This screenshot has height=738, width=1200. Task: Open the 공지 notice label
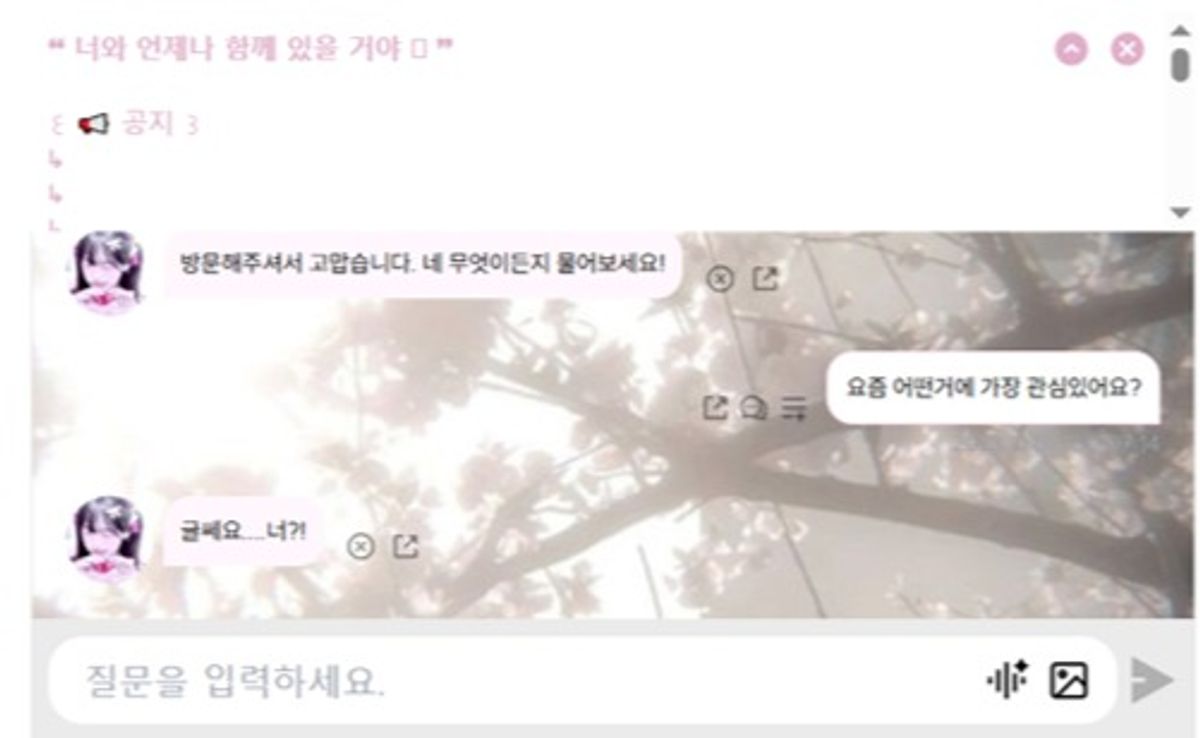point(147,124)
